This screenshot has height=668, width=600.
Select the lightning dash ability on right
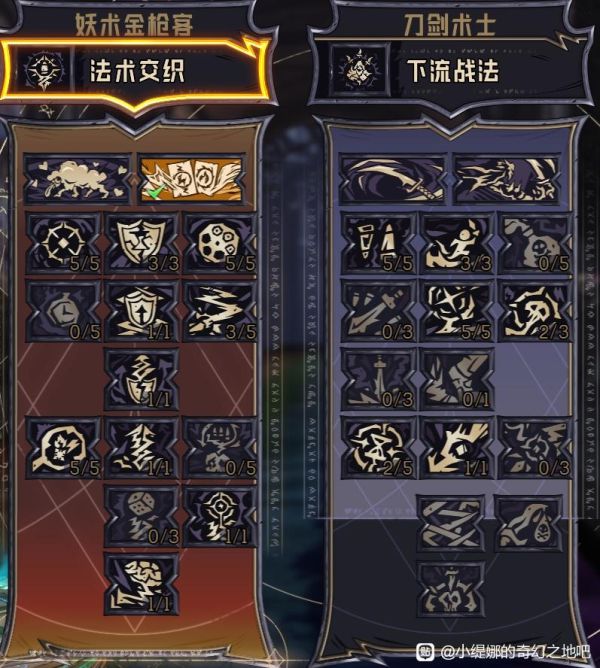point(507,179)
